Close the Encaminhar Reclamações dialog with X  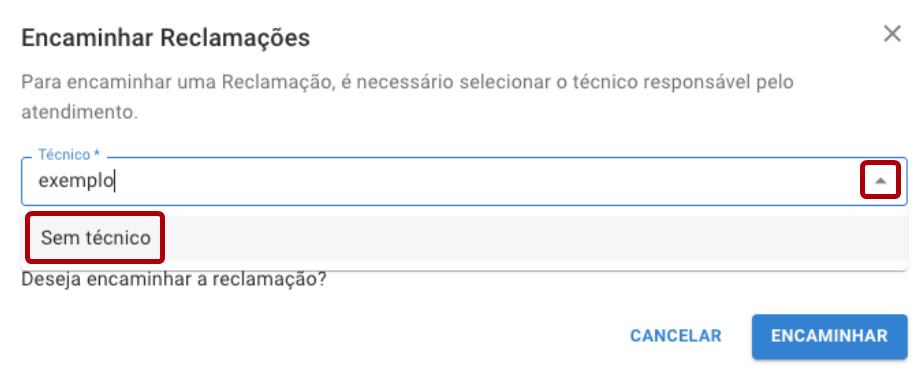tap(892, 34)
